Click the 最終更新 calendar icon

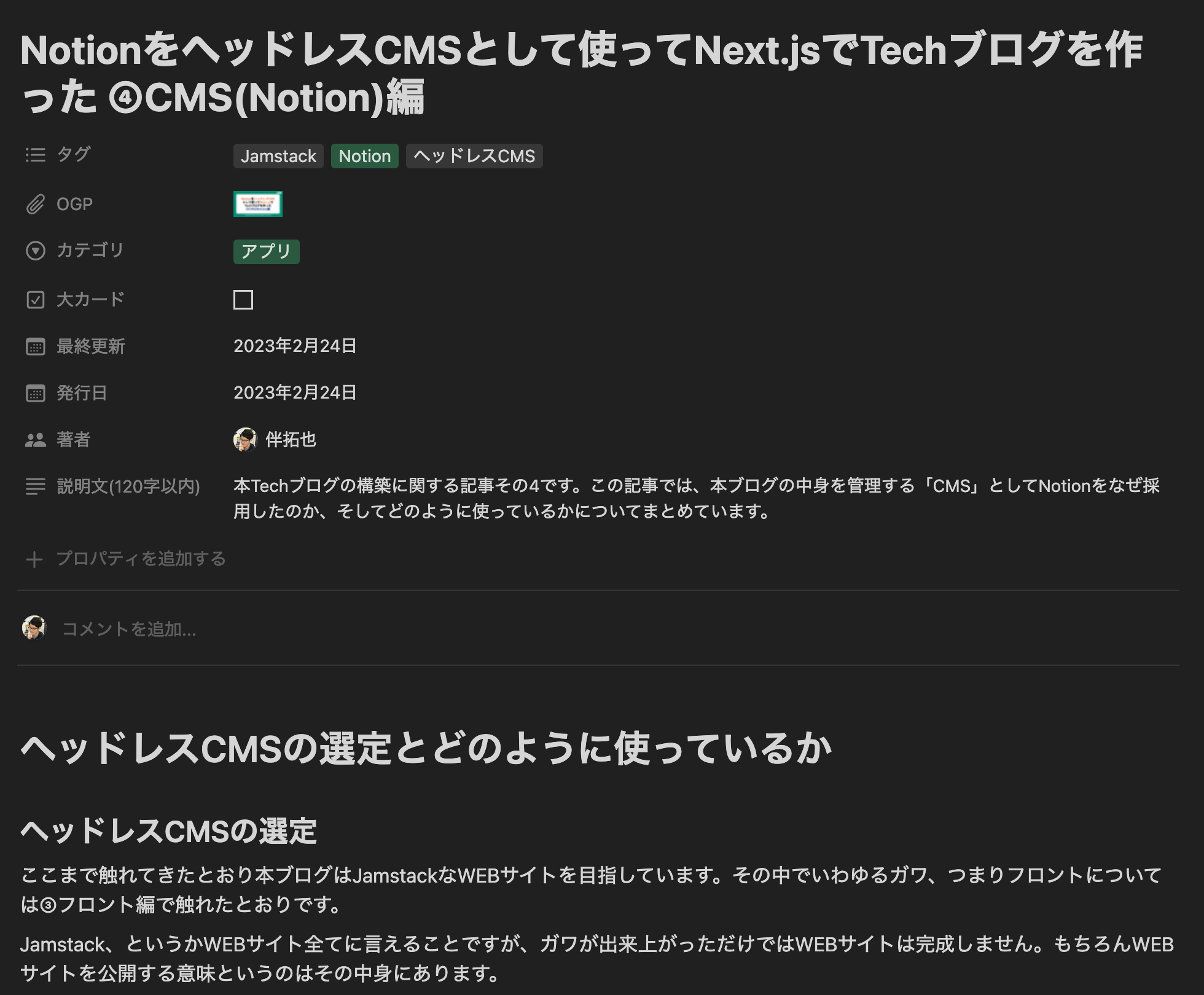(x=35, y=346)
